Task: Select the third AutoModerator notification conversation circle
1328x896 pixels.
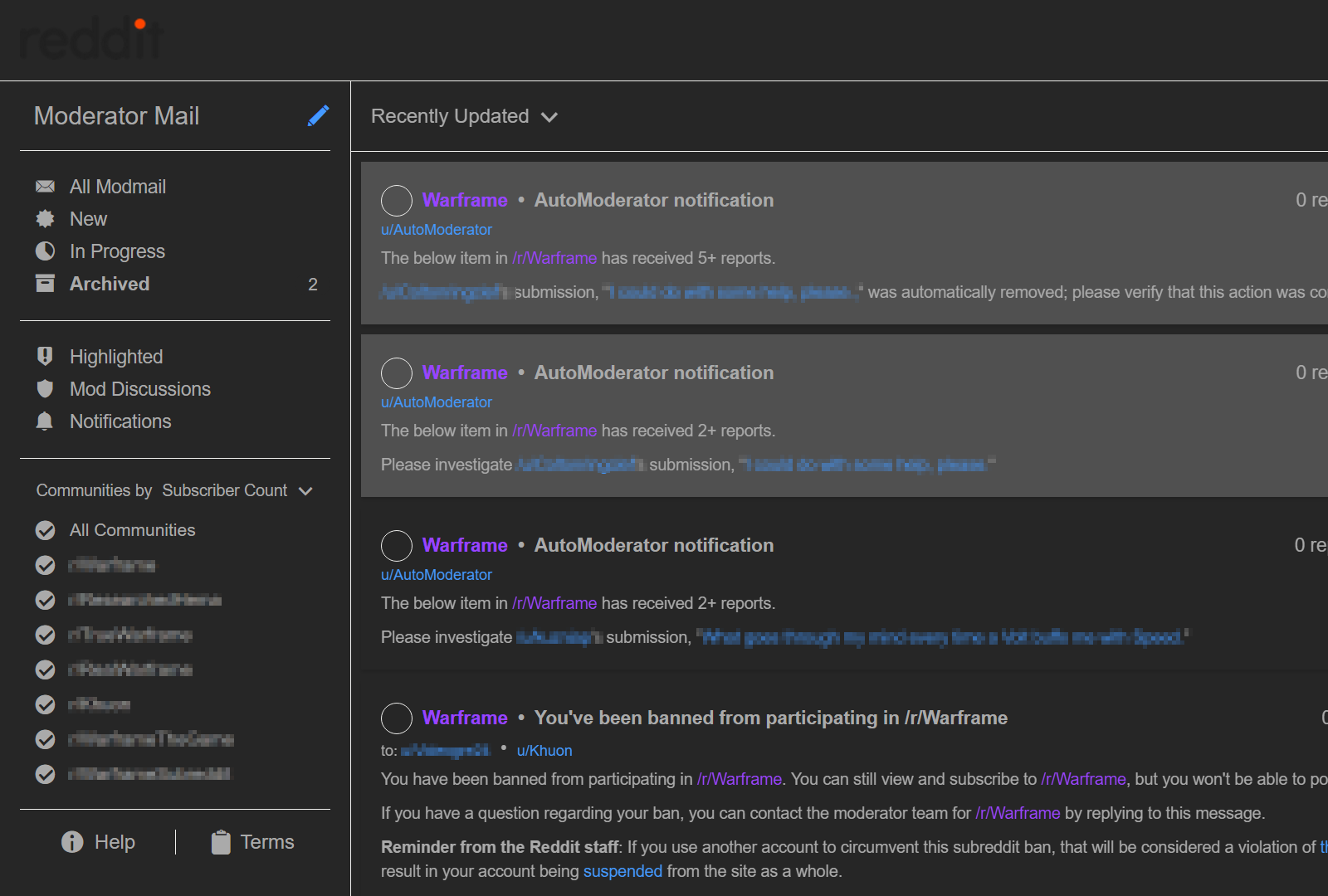Action: (x=397, y=546)
